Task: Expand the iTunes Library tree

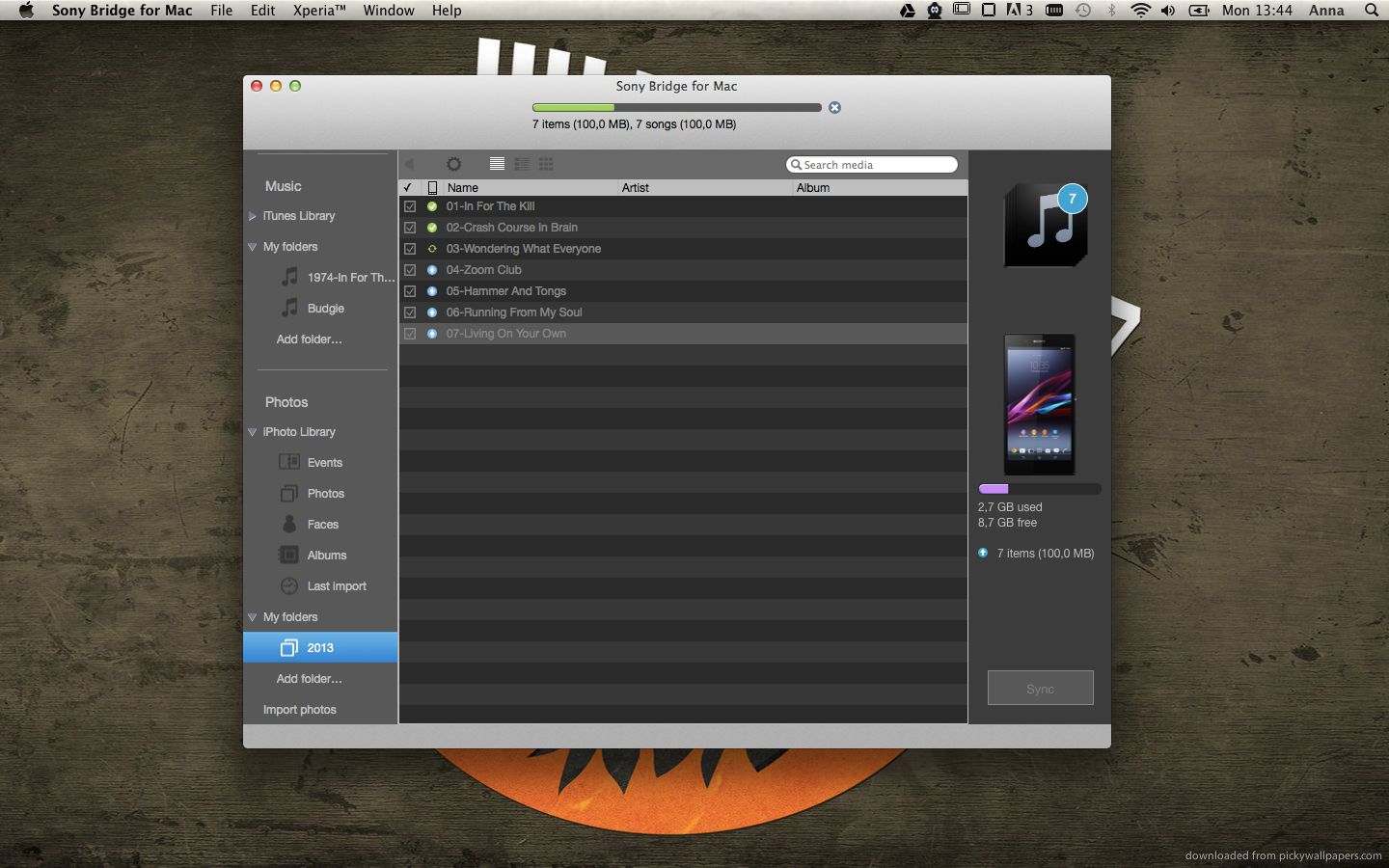Action: 253,216
